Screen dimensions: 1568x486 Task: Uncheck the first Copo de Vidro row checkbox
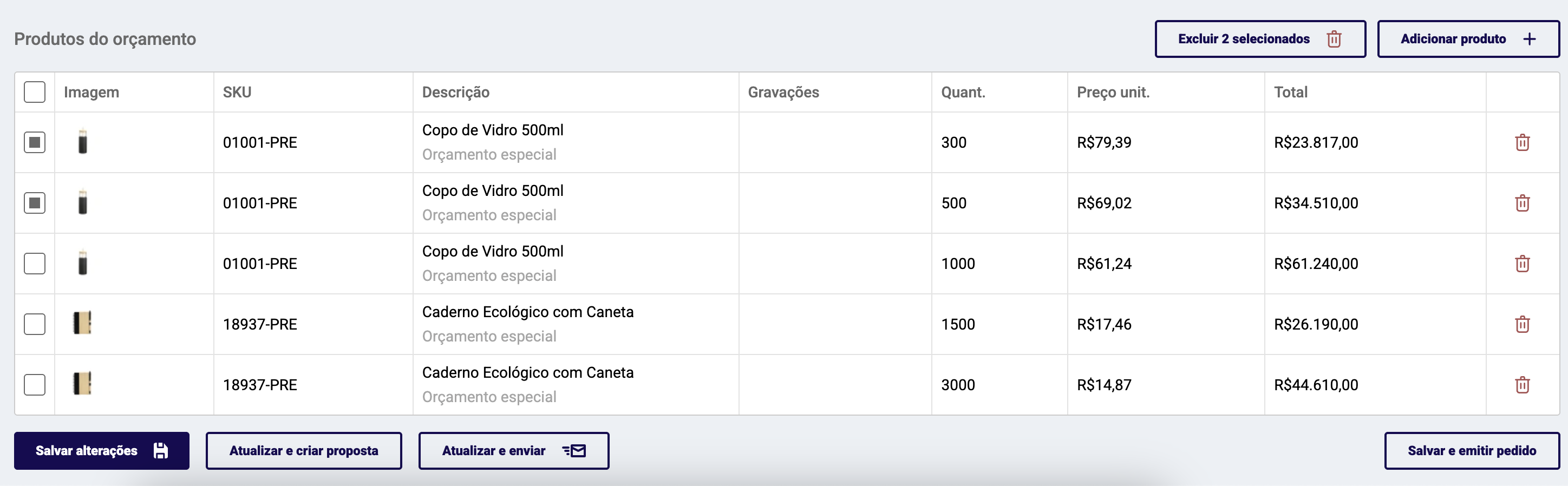[35, 142]
